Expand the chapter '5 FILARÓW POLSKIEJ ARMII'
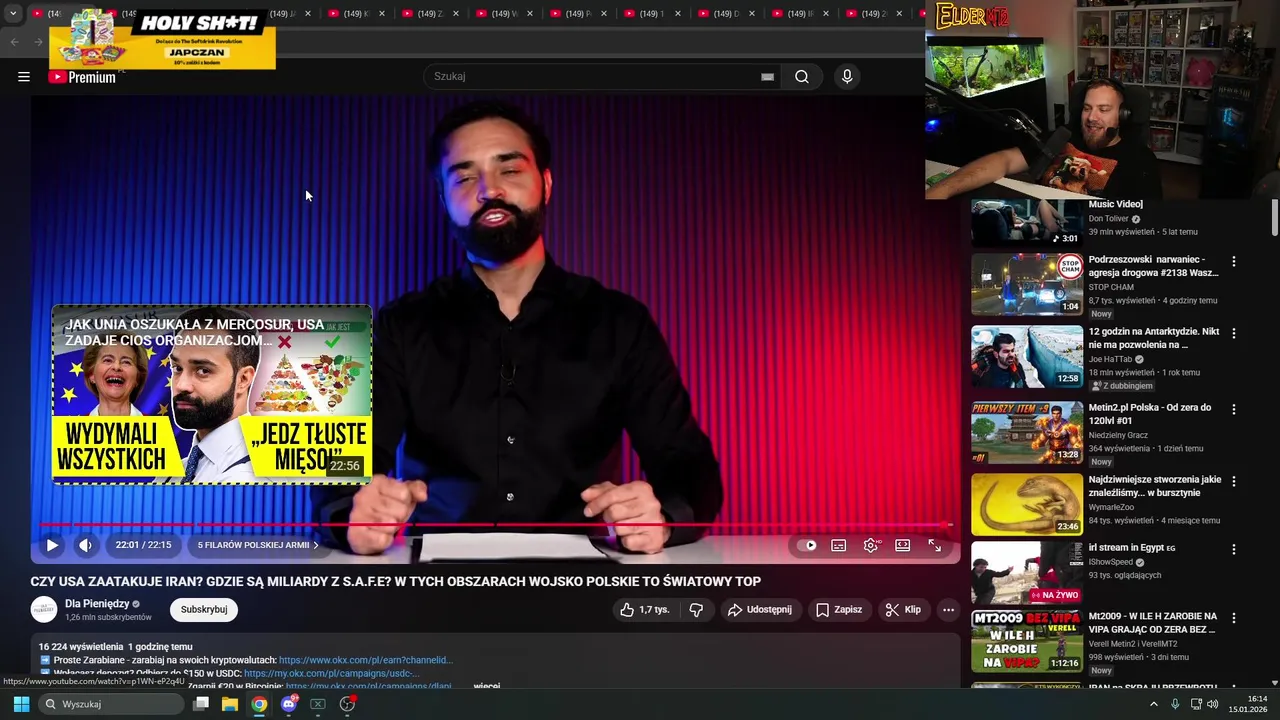Viewport: 1280px width, 720px height. [258, 545]
